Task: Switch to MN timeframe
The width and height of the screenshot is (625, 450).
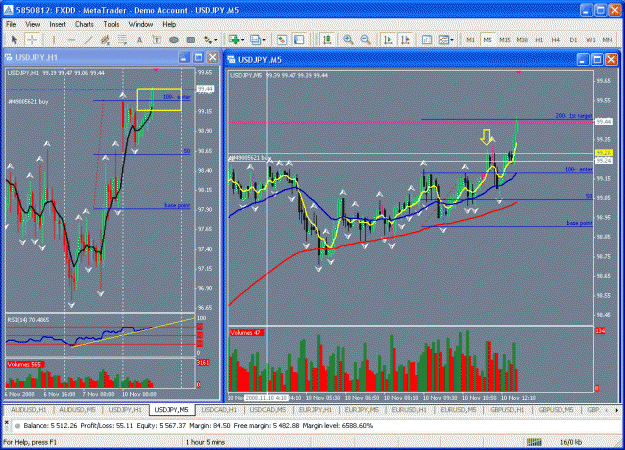Action: (x=607, y=40)
